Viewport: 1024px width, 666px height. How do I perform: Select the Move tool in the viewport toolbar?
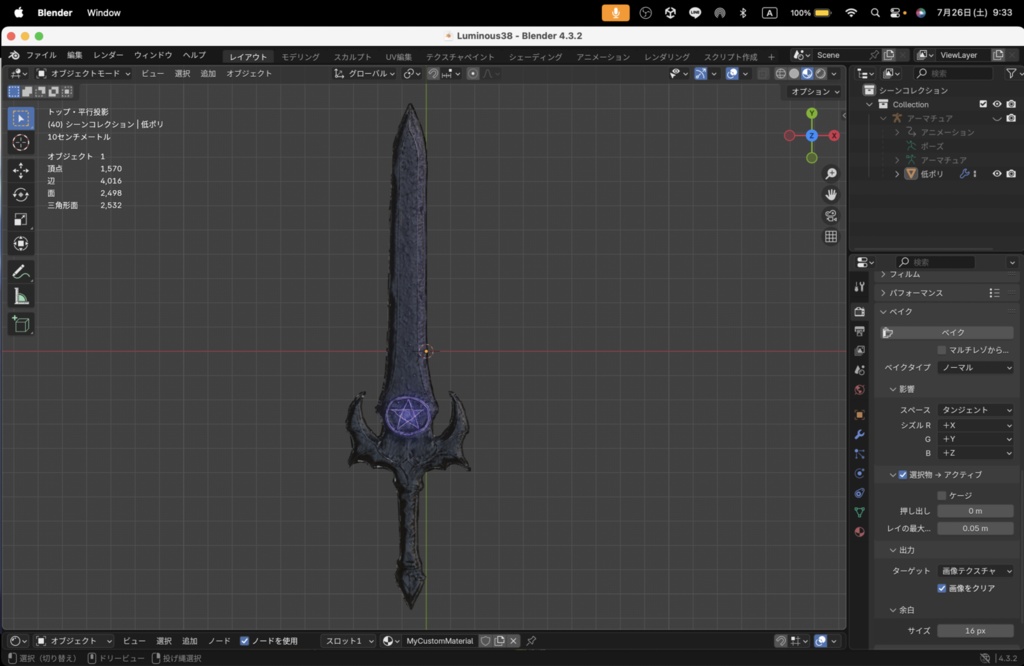coord(21,171)
